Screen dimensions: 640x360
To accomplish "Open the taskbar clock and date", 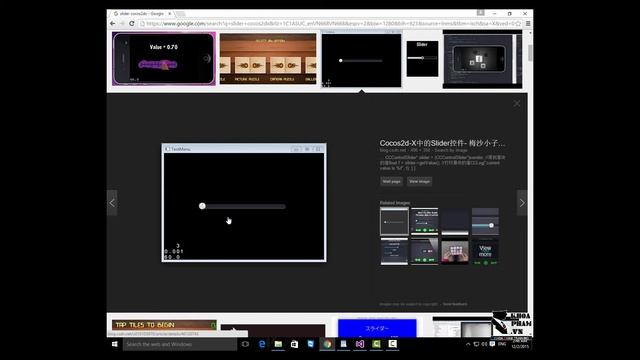I will [520, 344].
